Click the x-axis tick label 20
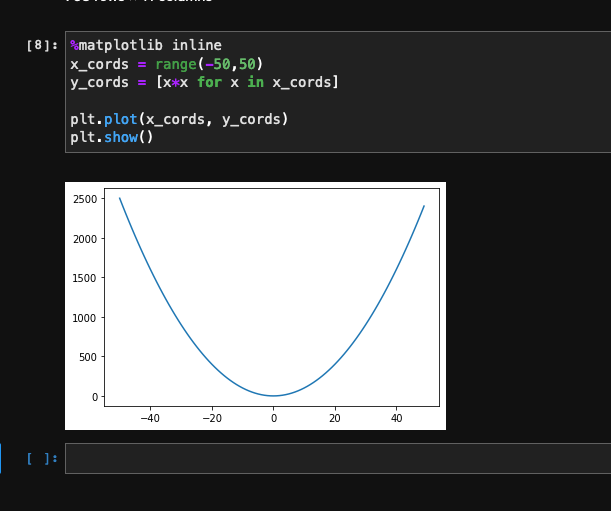 [x=335, y=418]
